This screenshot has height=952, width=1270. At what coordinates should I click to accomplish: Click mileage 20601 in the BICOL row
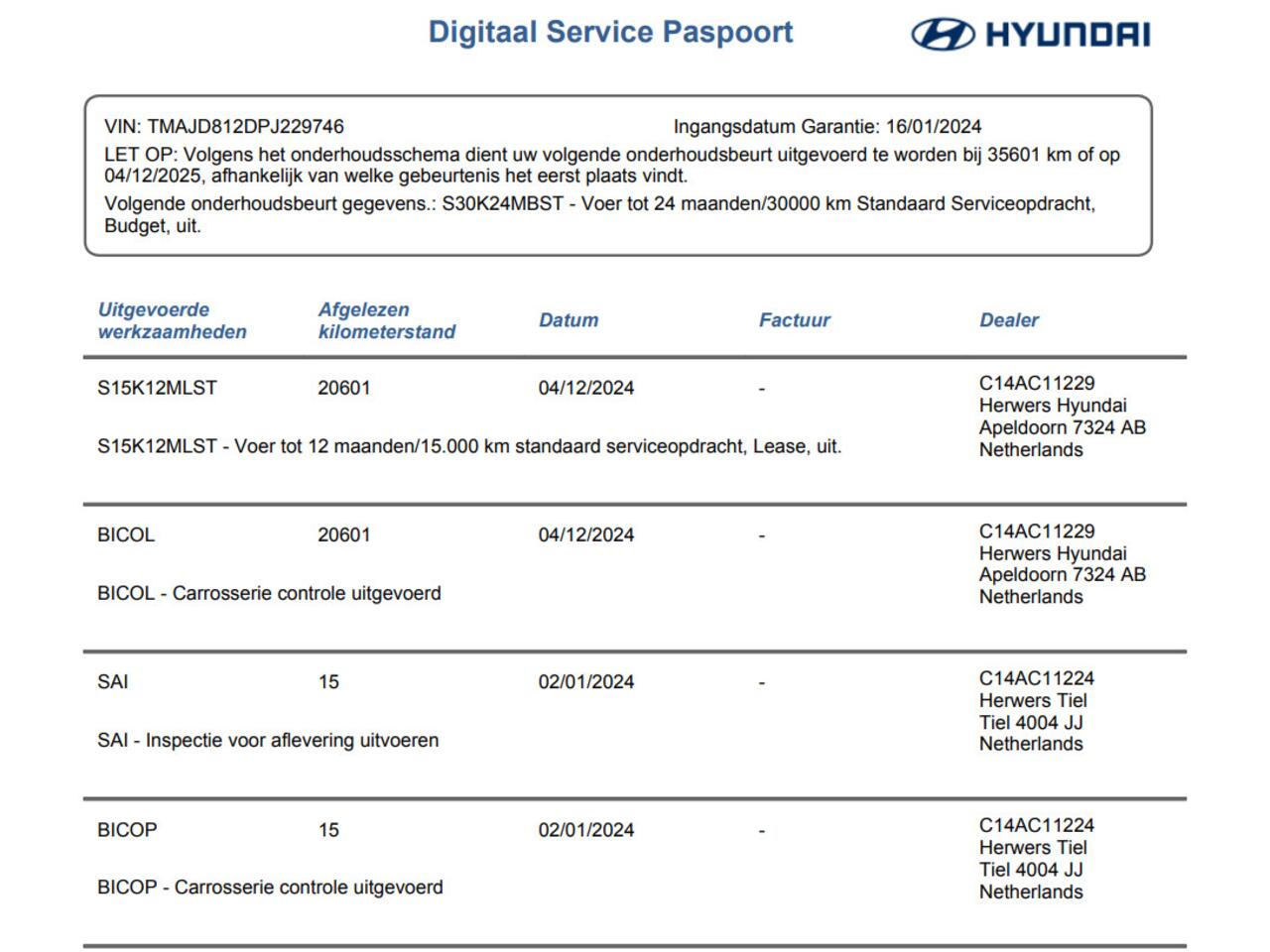click(x=343, y=535)
